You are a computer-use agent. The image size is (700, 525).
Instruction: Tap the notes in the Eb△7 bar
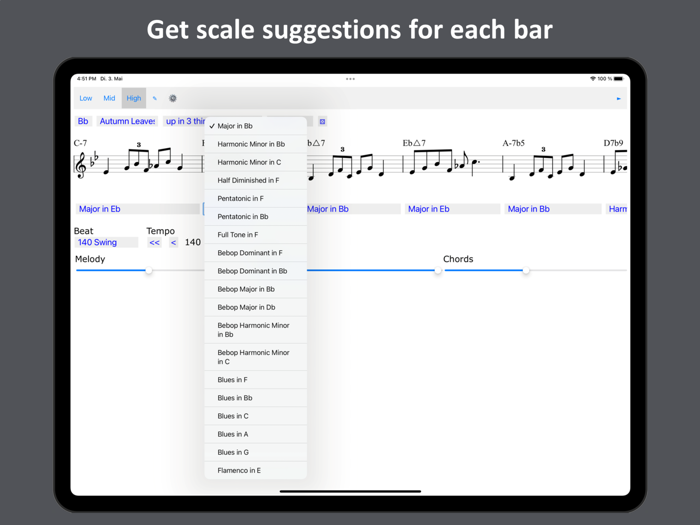tap(446, 163)
